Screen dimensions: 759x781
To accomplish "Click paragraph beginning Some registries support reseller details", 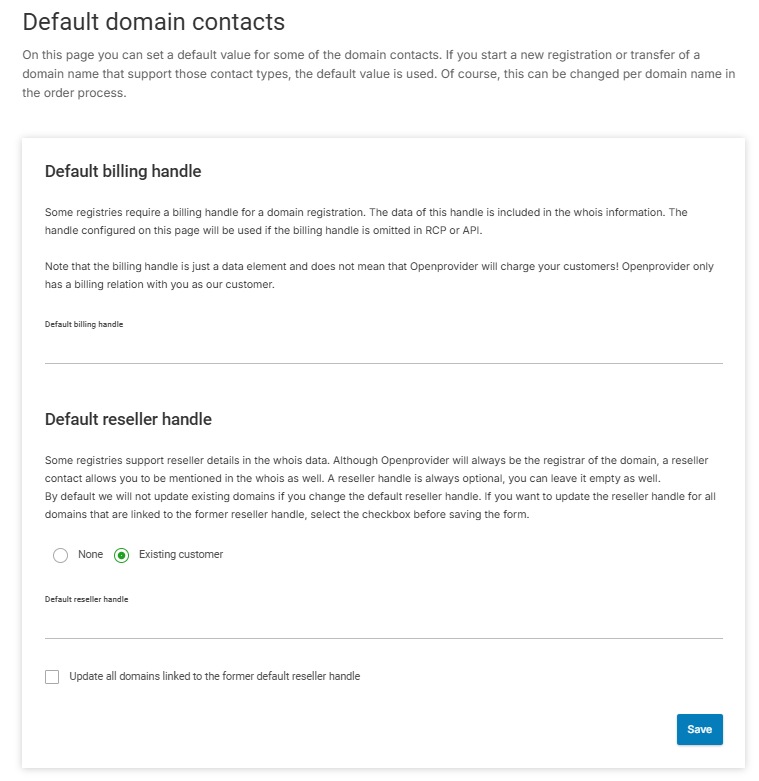I will [377, 469].
